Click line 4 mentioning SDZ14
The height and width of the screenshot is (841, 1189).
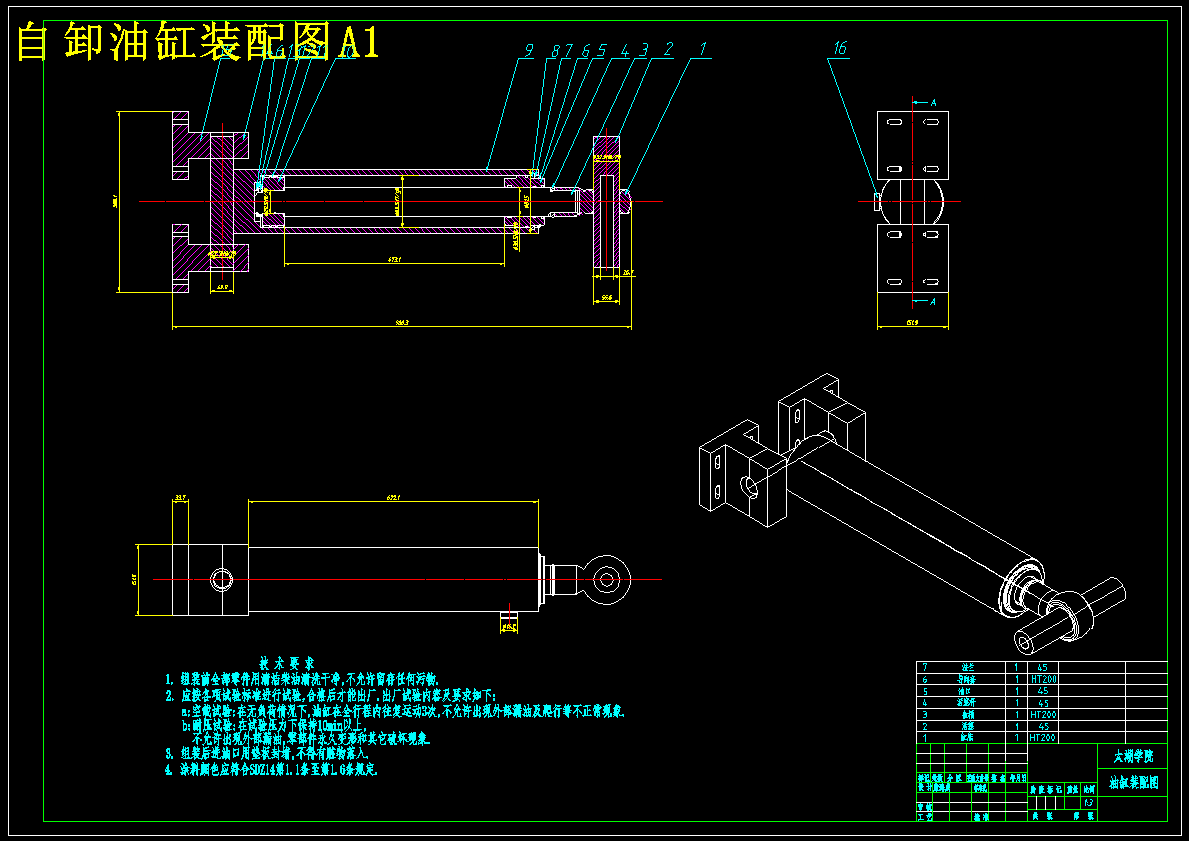271,769
